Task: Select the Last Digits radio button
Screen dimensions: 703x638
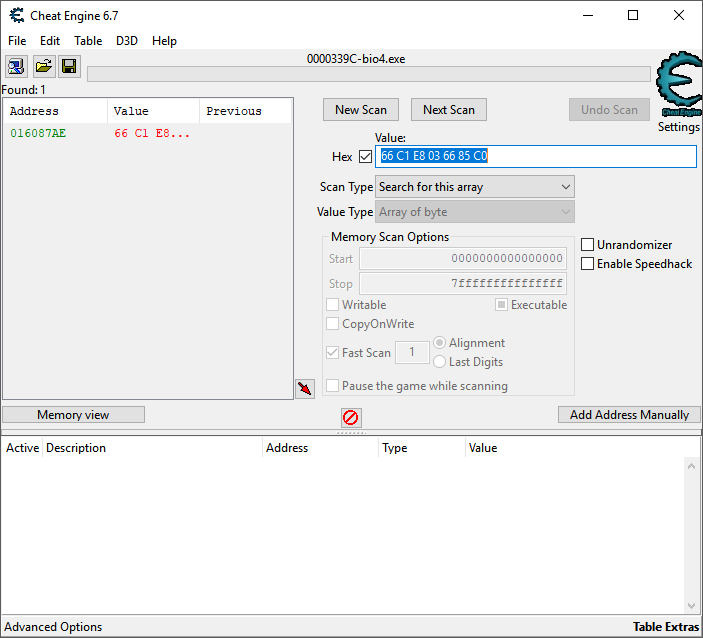Action: 439,362
